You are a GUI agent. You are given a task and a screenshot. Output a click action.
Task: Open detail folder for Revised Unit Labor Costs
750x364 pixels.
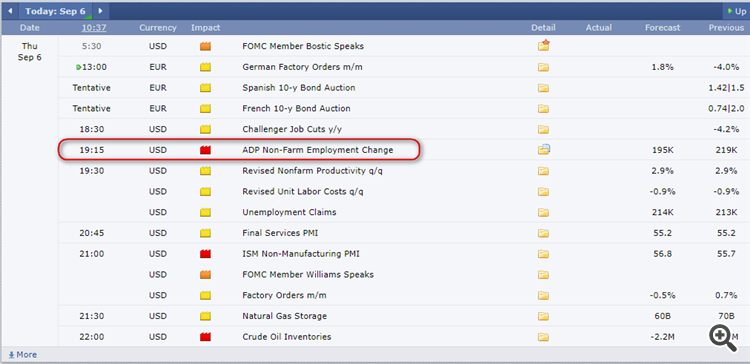click(543, 191)
